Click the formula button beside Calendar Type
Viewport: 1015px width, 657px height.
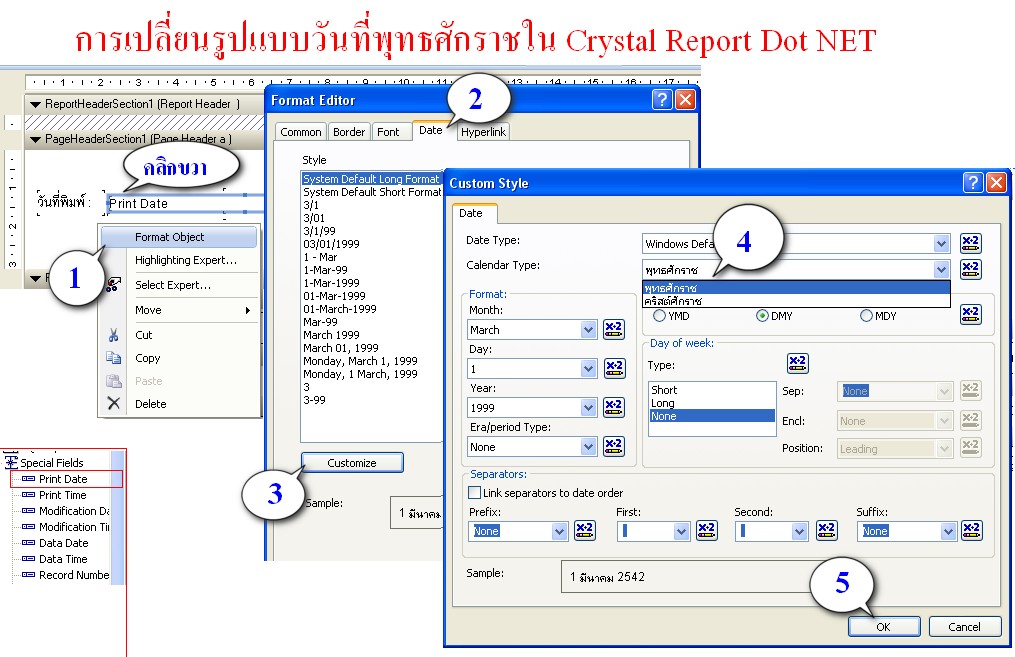(x=970, y=268)
